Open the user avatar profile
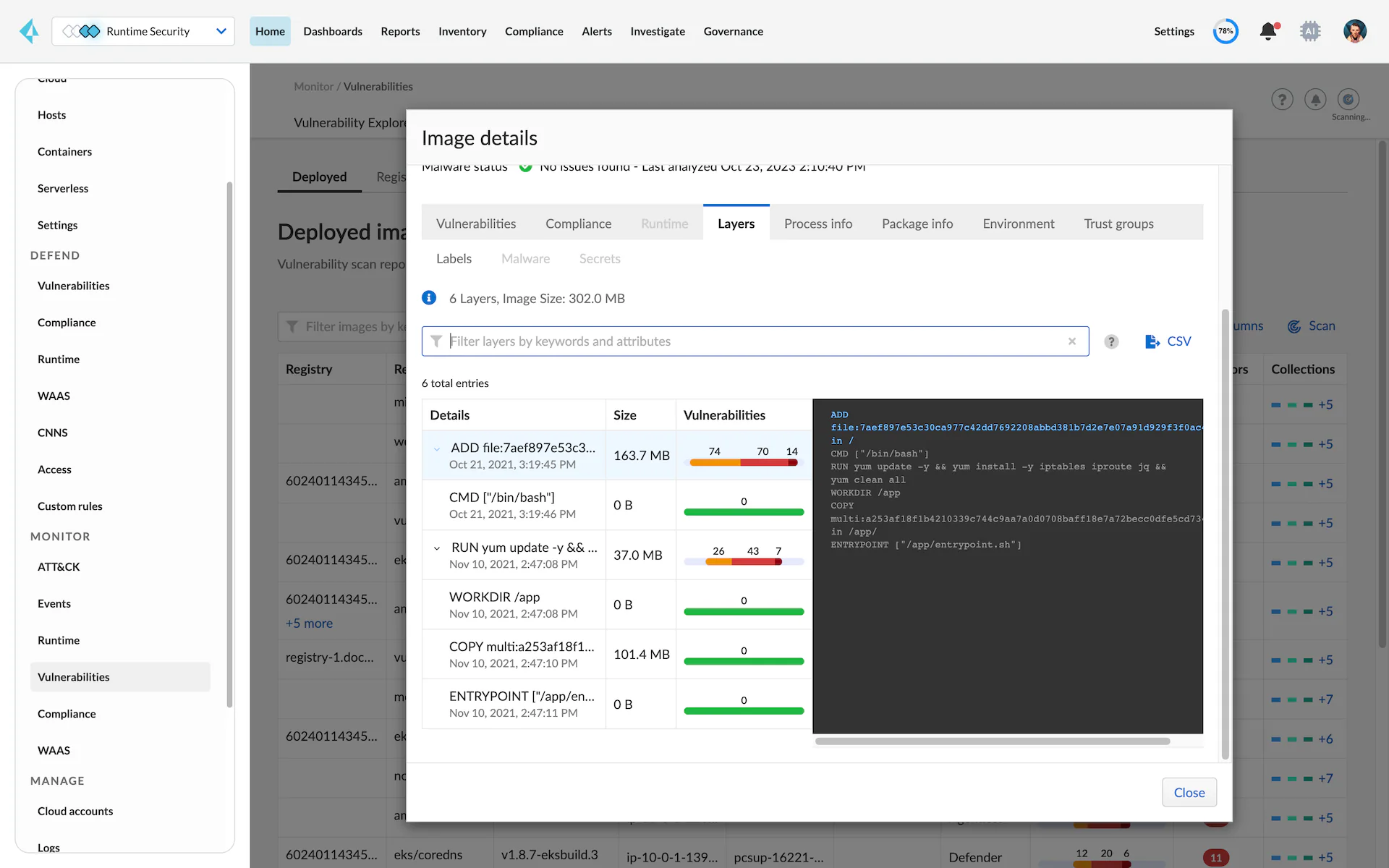 [1354, 31]
